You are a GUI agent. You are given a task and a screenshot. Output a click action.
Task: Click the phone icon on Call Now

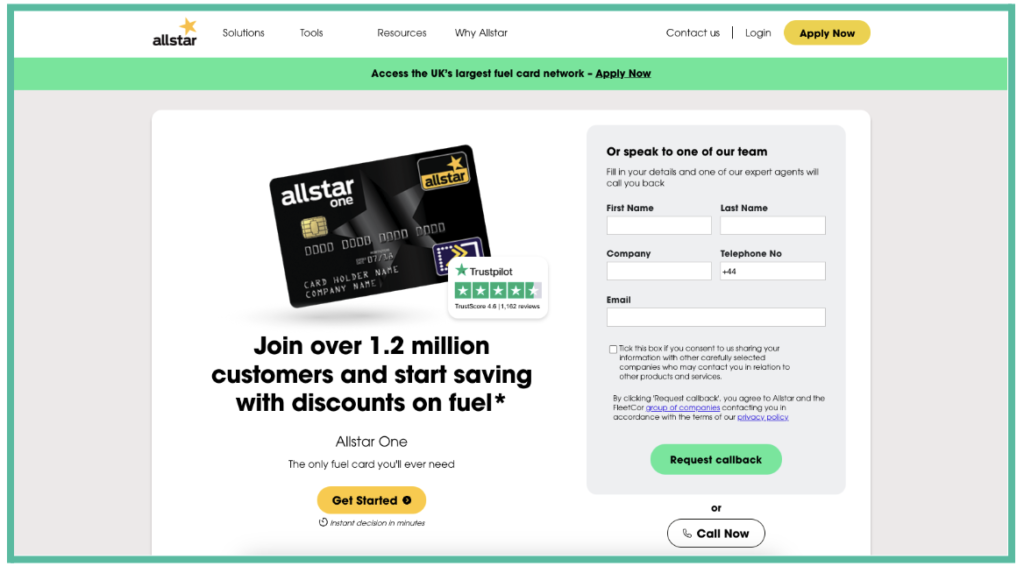(x=687, y=533)
